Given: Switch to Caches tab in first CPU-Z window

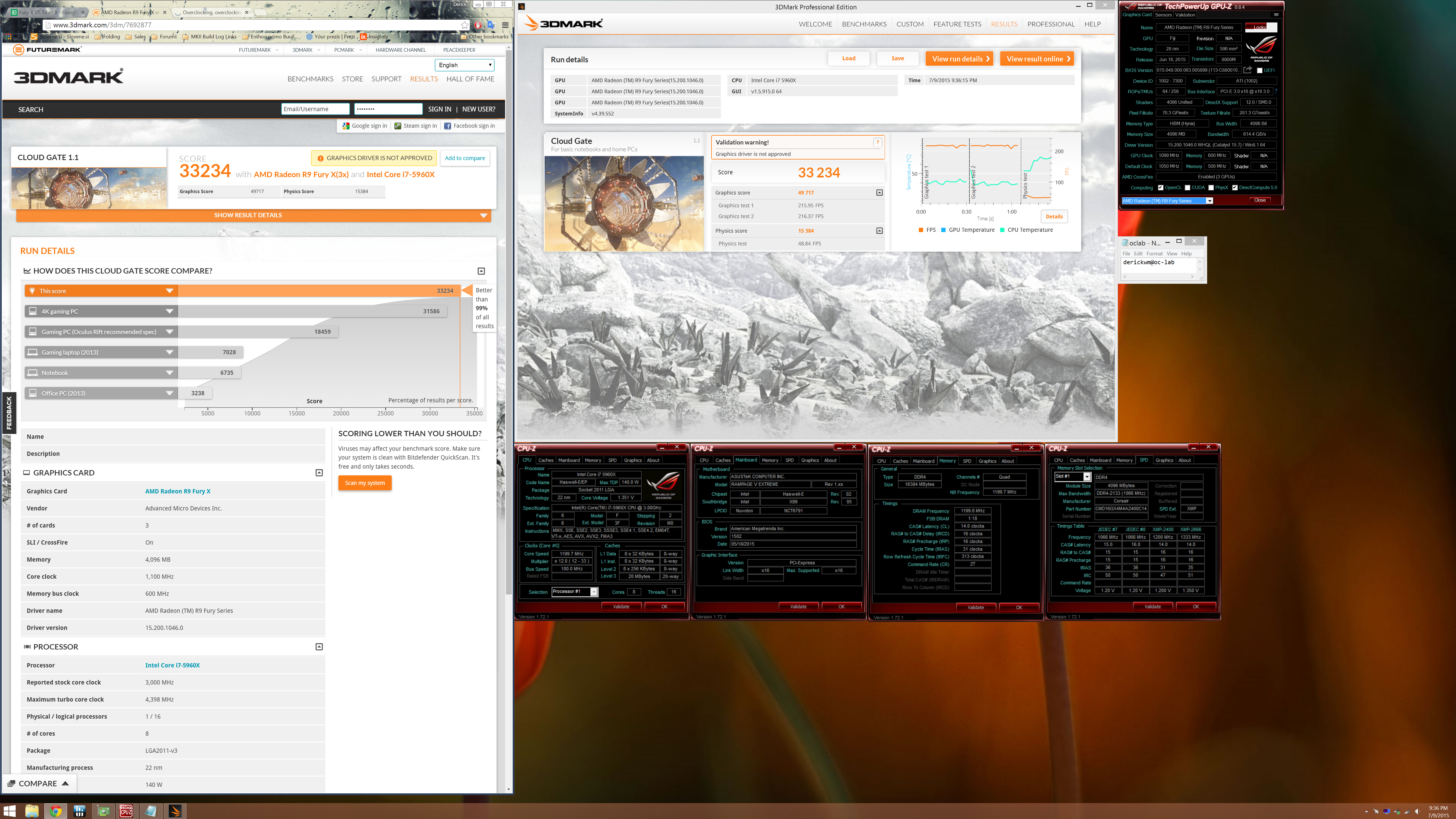Looking at the screenshot, I should coord(545,460).
